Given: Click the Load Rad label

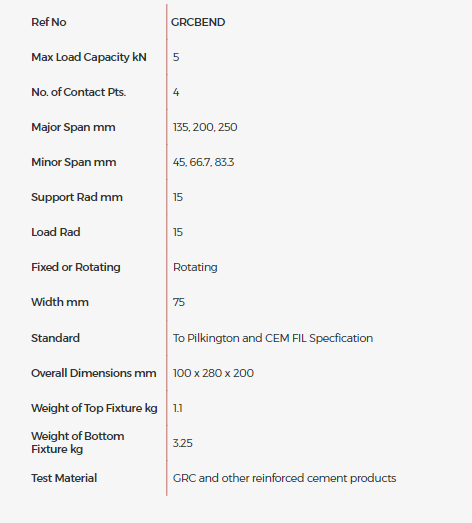Looking at the screenshot, I should [56, 232].
